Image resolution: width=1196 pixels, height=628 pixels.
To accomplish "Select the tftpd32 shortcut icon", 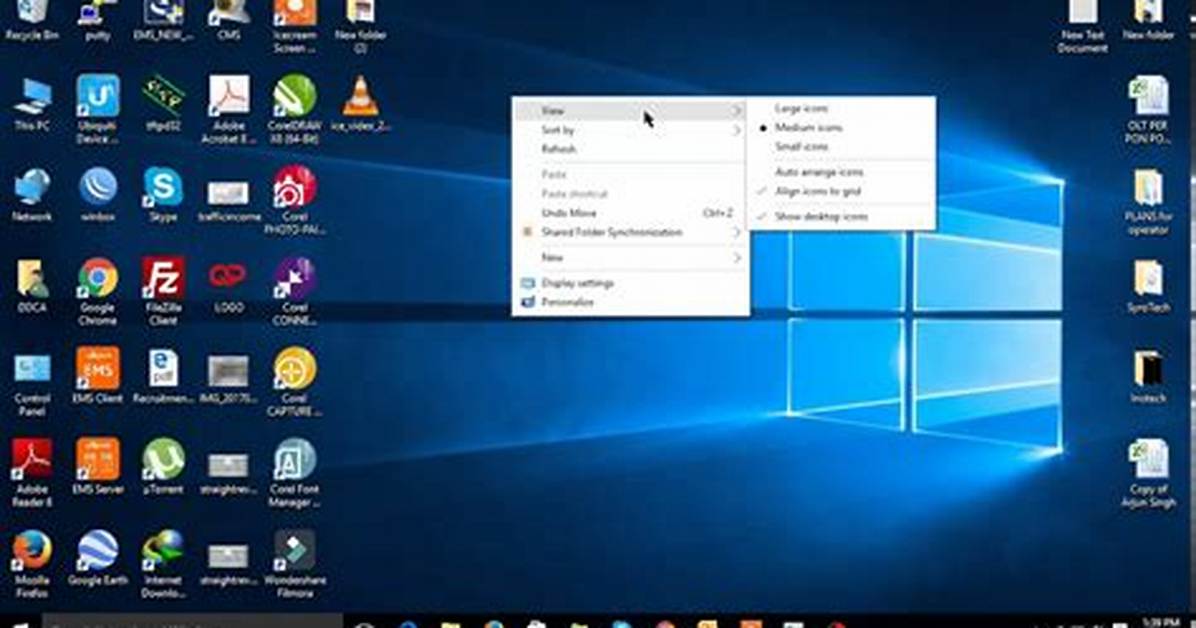I will [x=163, y=104].
